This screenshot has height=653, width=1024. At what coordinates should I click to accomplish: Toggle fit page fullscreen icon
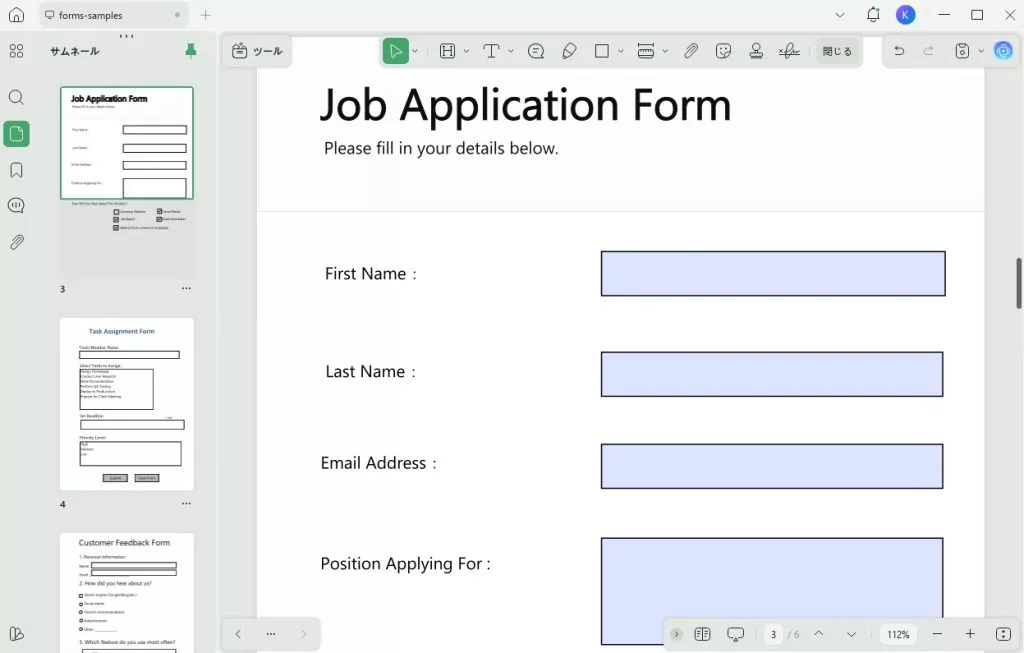click(1003, 634)
